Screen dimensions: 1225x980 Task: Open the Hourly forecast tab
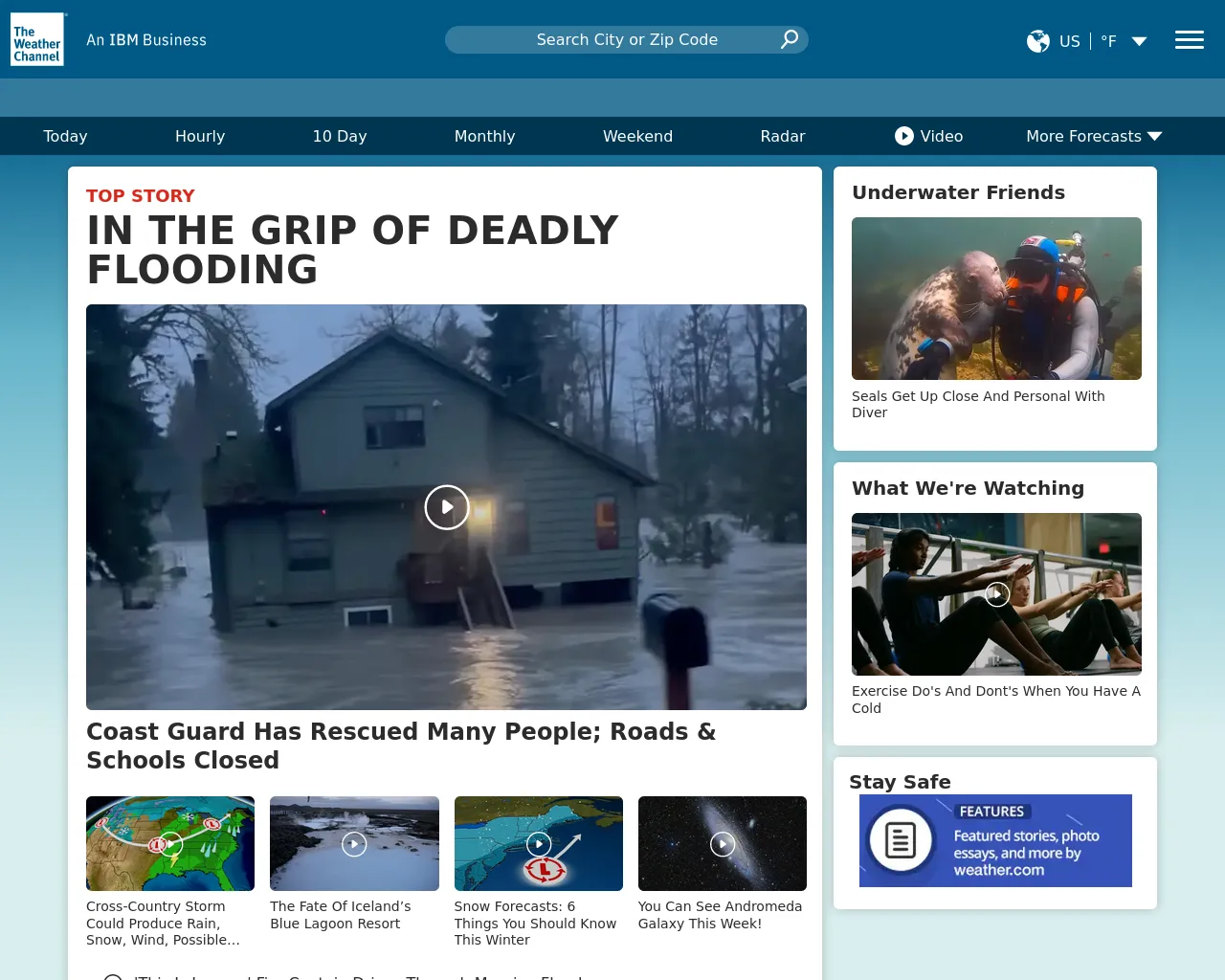click(x=200, y=136)
